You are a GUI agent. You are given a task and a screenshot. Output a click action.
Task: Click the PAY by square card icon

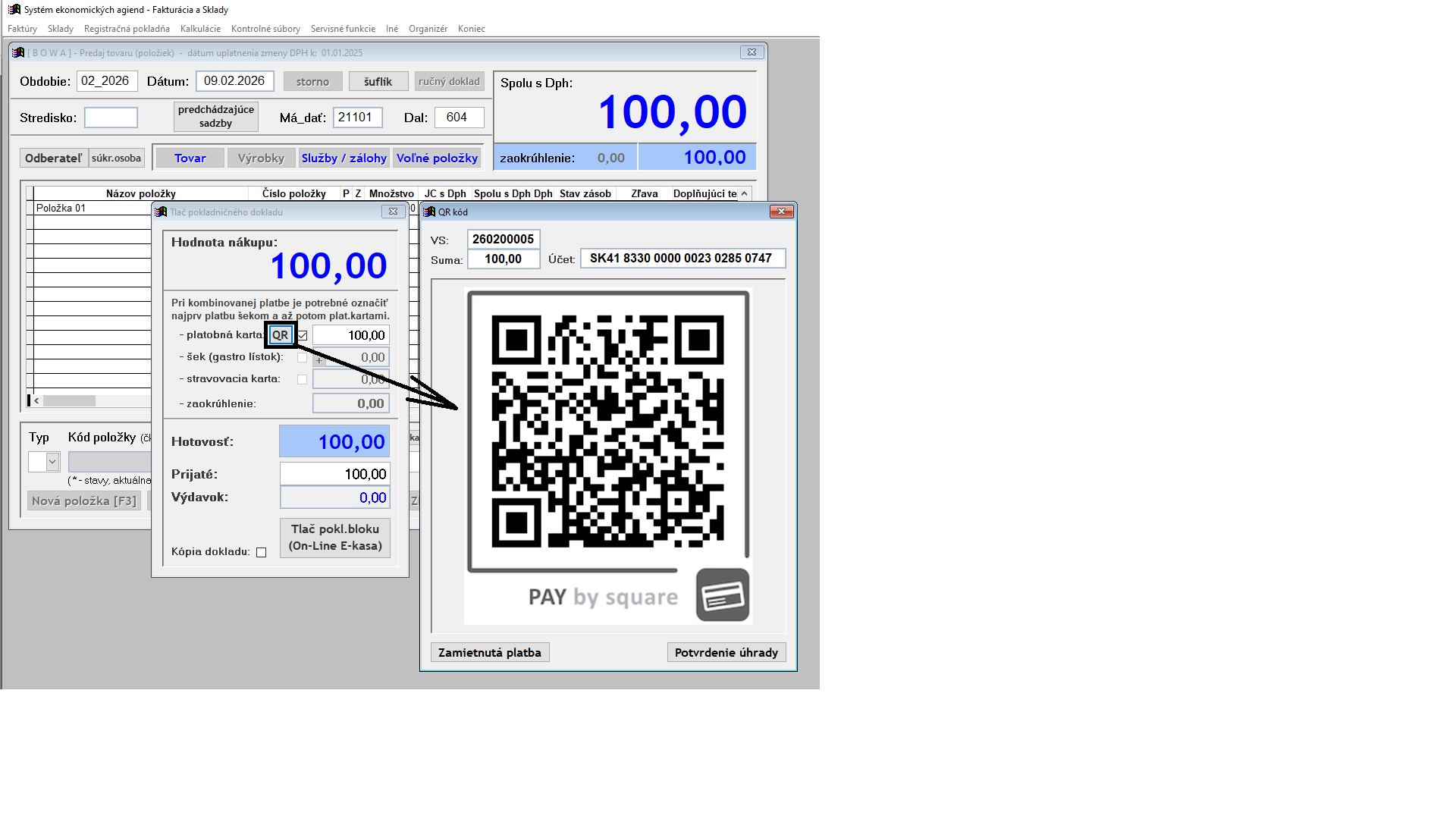pos(722,595)
